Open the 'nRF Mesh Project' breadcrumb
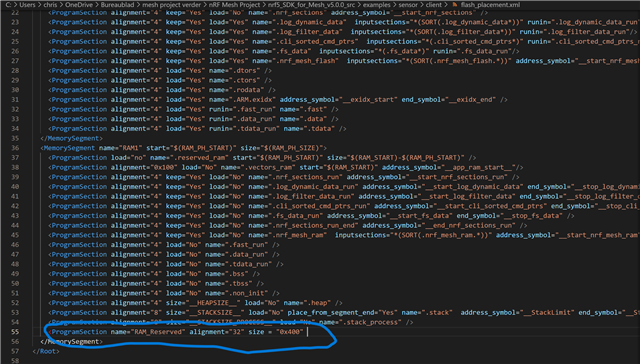Image resolution: width=640 pixels, height=364 pixels. [x=234, y=5]
